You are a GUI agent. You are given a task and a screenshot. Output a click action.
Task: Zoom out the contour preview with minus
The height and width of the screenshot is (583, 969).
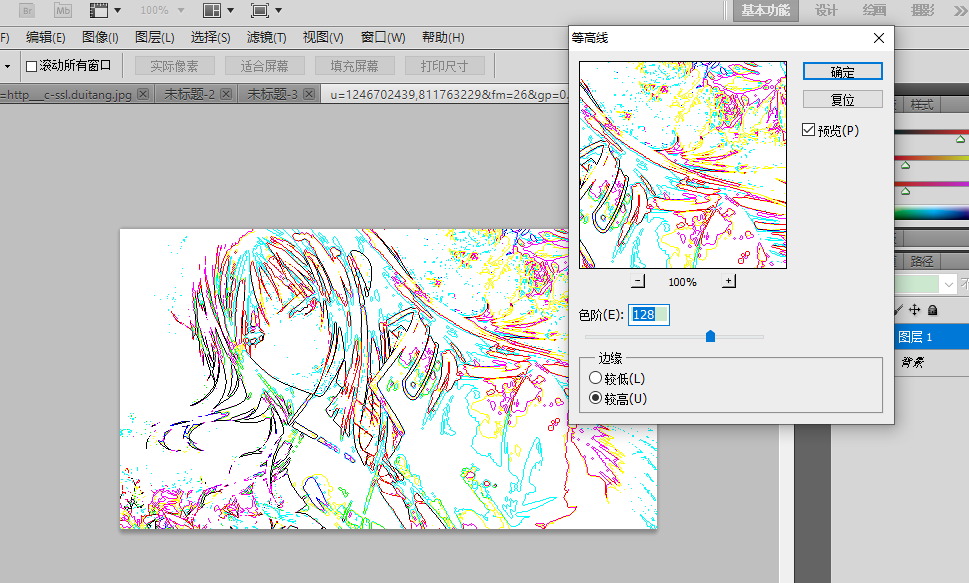(x=638, y=281)
